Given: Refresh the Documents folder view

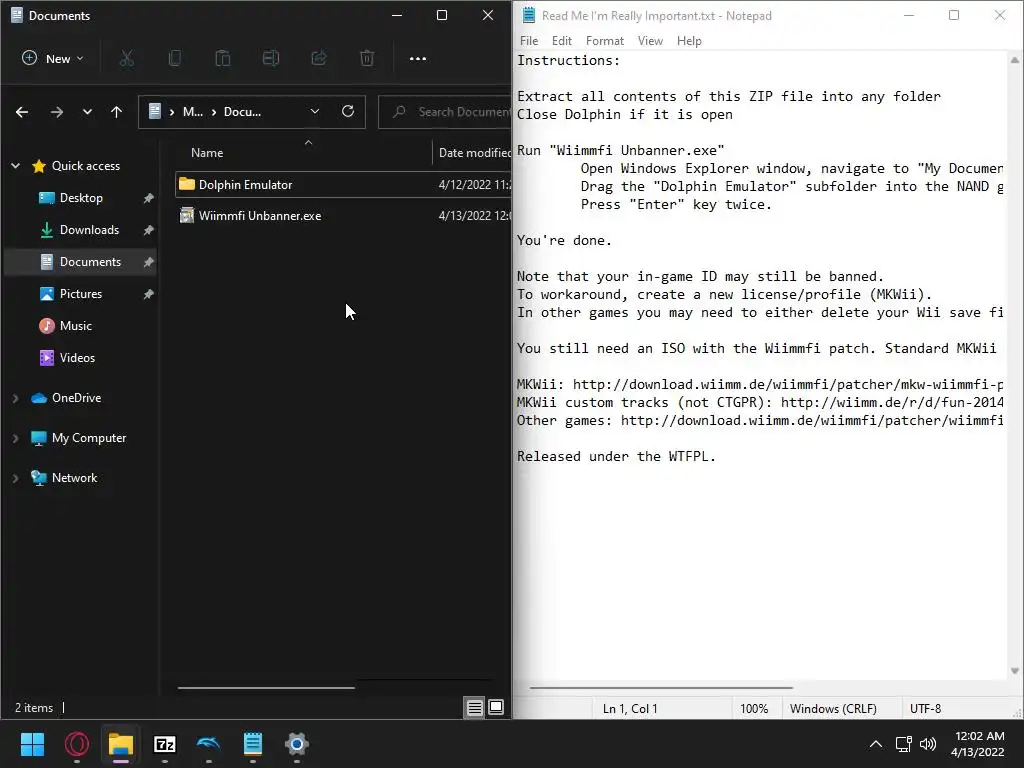Looking at the screenshot, I should 348,111.
